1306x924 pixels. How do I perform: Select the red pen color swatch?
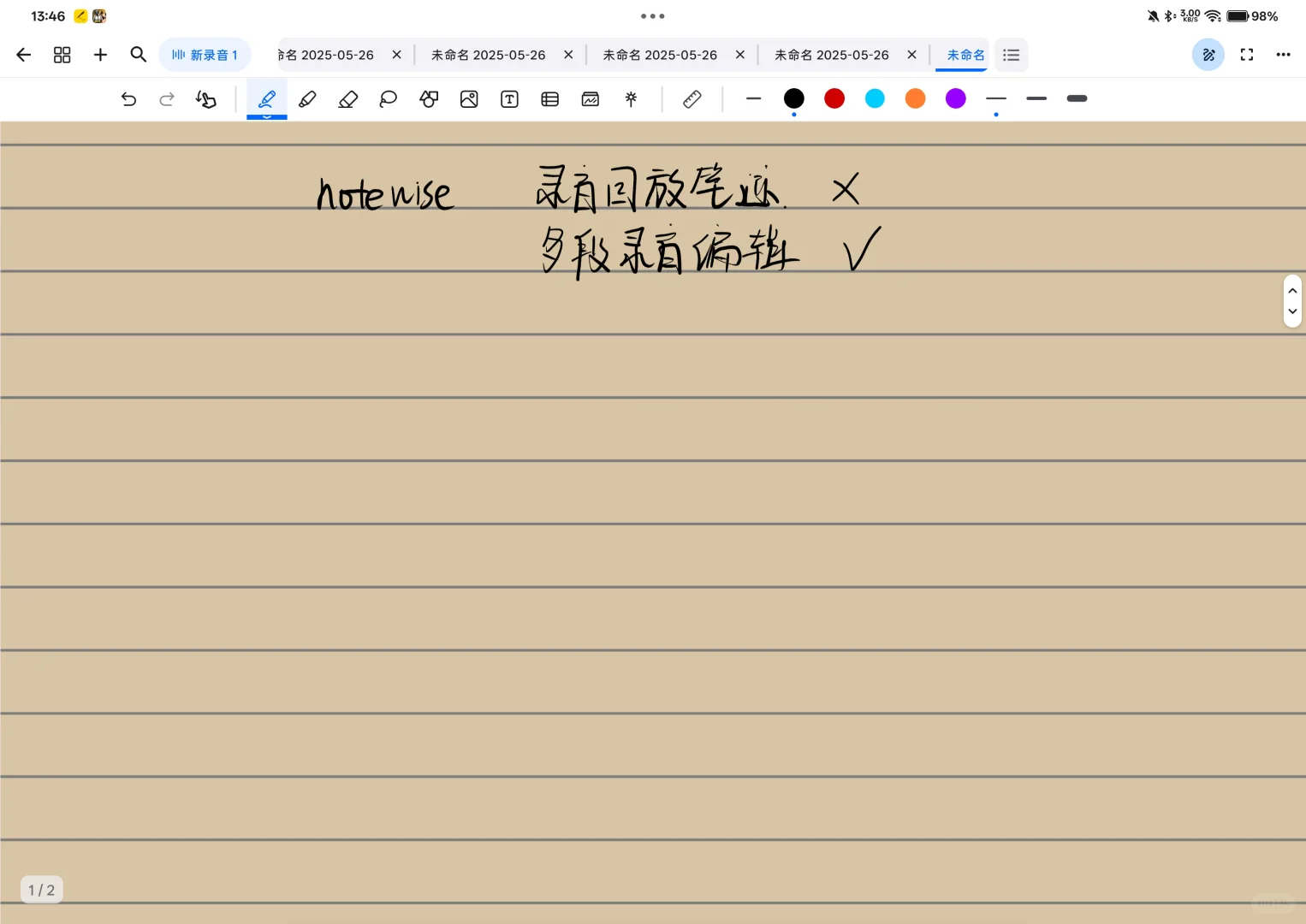pyautogui.click(x=834, y=98)
